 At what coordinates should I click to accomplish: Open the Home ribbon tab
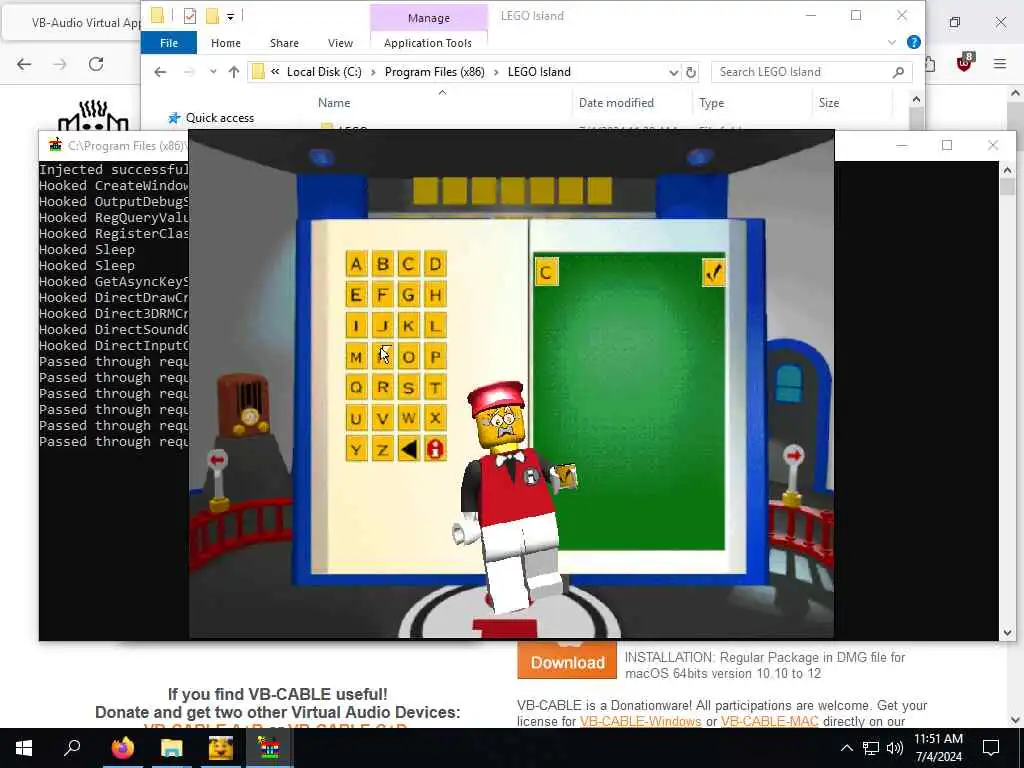pos(226,43)
